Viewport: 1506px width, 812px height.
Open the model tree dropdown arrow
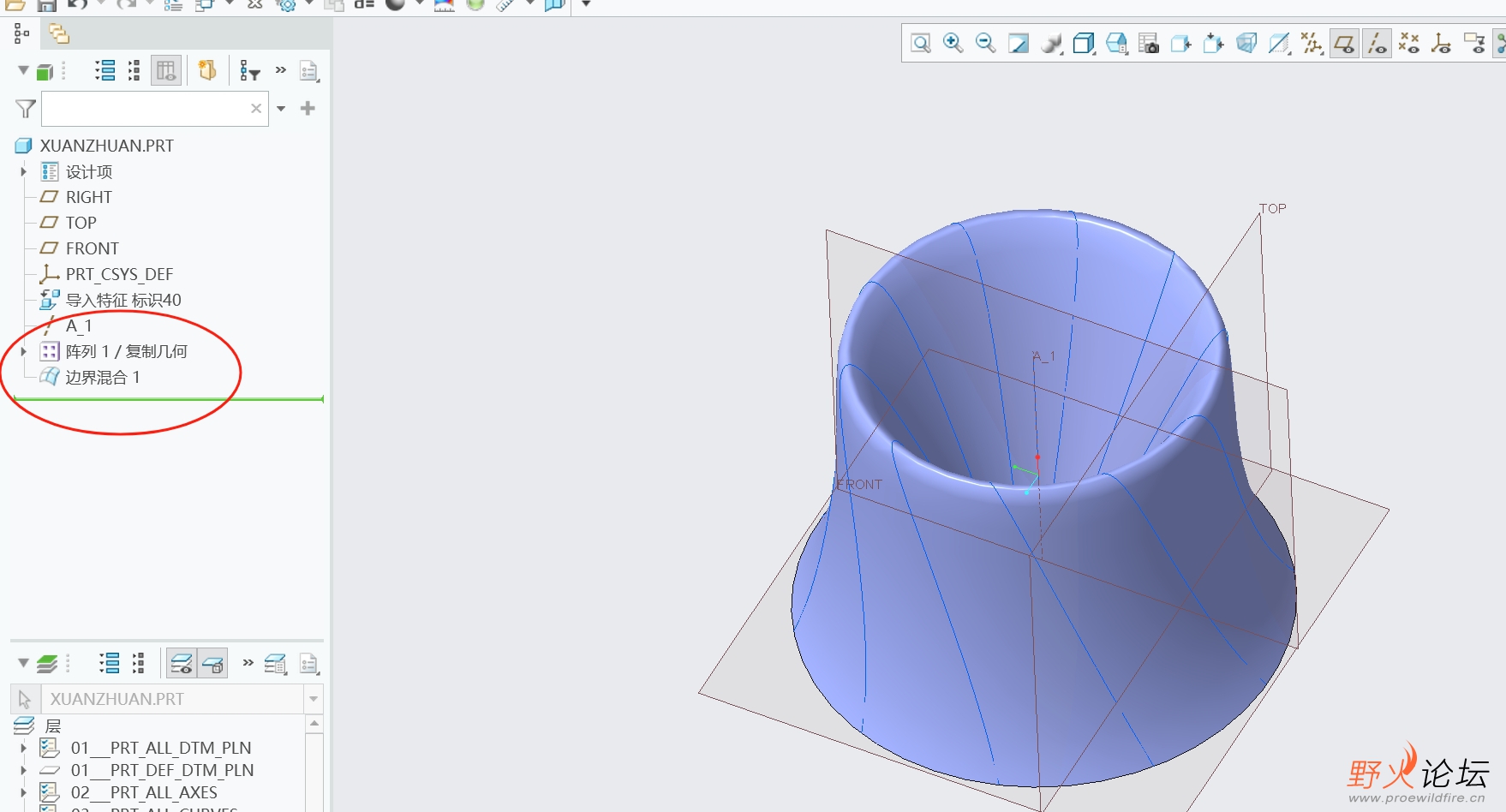coord(23,70)
